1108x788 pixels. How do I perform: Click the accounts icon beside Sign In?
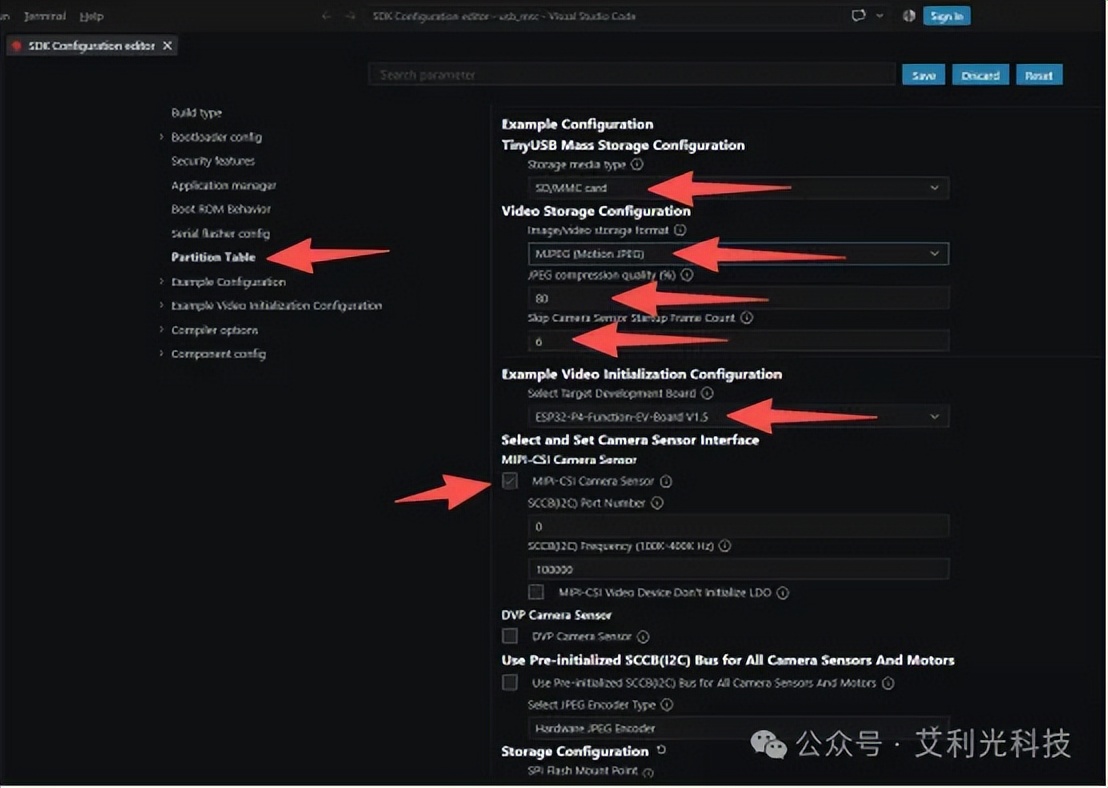(x=909, y=16)
